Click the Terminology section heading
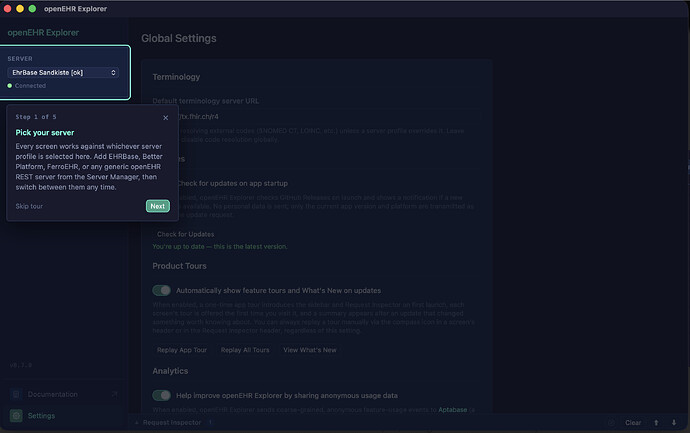This screenshot has height=433, width=690. (176, 77)
